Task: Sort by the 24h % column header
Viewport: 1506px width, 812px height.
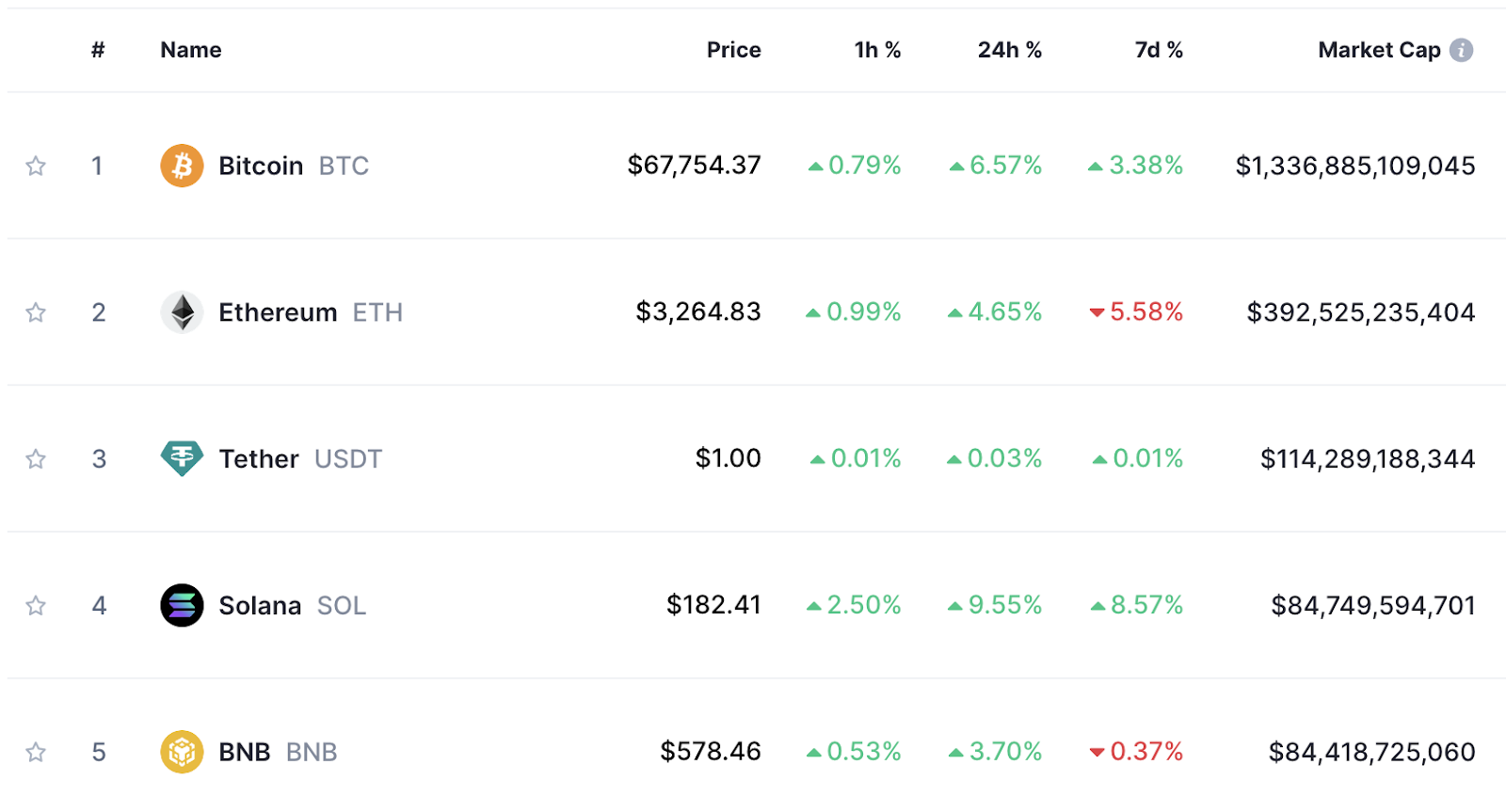Action: [1009, 50]
